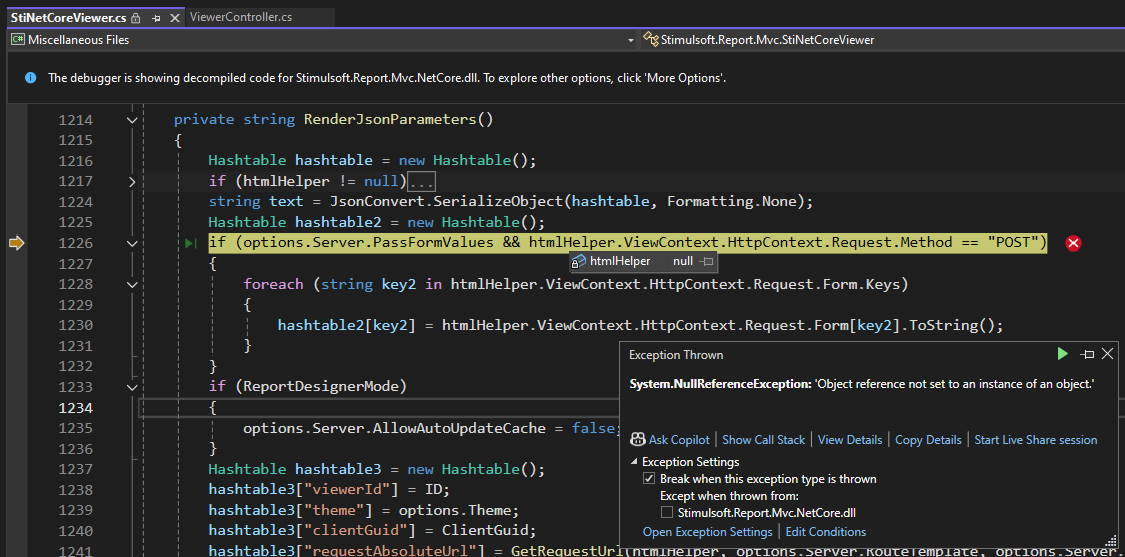Expand the collapsed if block at line 1217

point(131,182)
